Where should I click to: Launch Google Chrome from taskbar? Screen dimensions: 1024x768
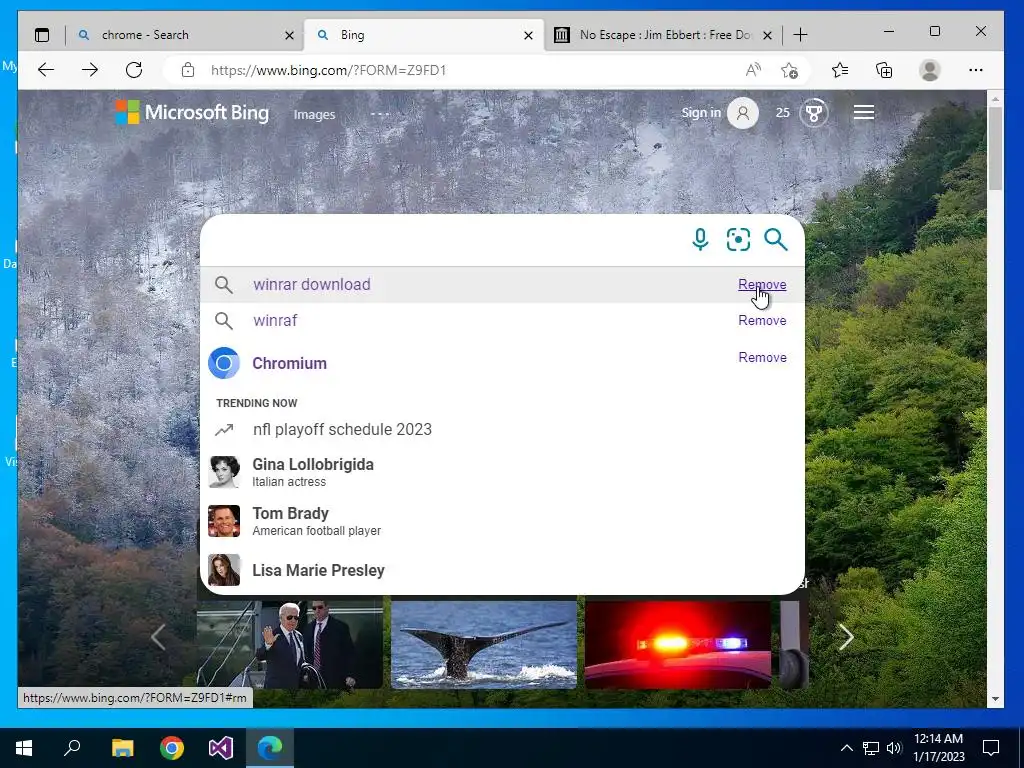pos(172,748)
